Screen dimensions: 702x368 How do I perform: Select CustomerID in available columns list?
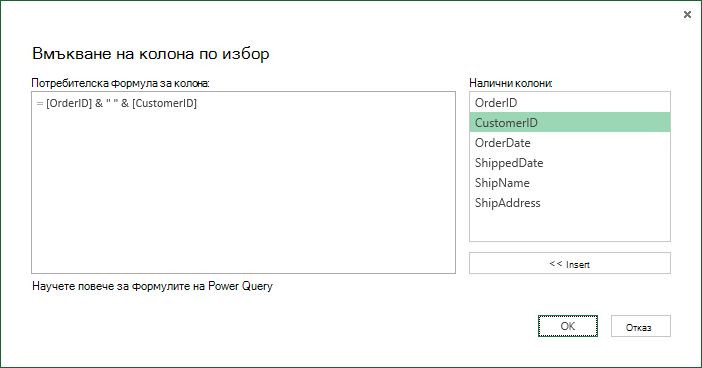pyautogui.click(x=570, y=122)
